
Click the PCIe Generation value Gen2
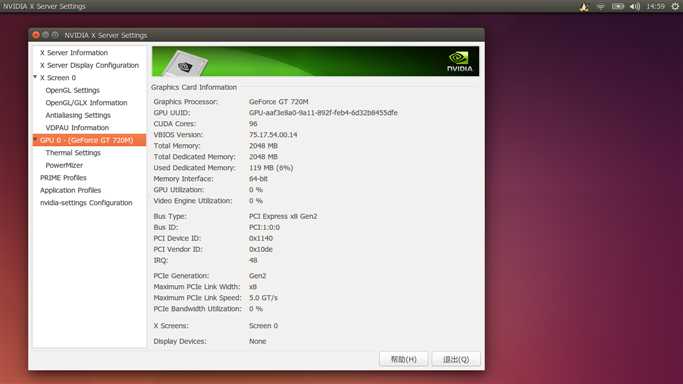[x=257, y=276]
